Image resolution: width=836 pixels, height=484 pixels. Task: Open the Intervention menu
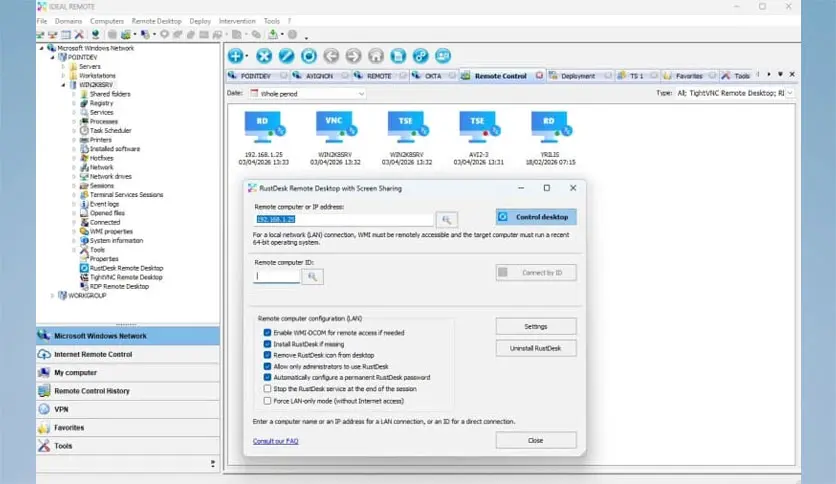237,21
